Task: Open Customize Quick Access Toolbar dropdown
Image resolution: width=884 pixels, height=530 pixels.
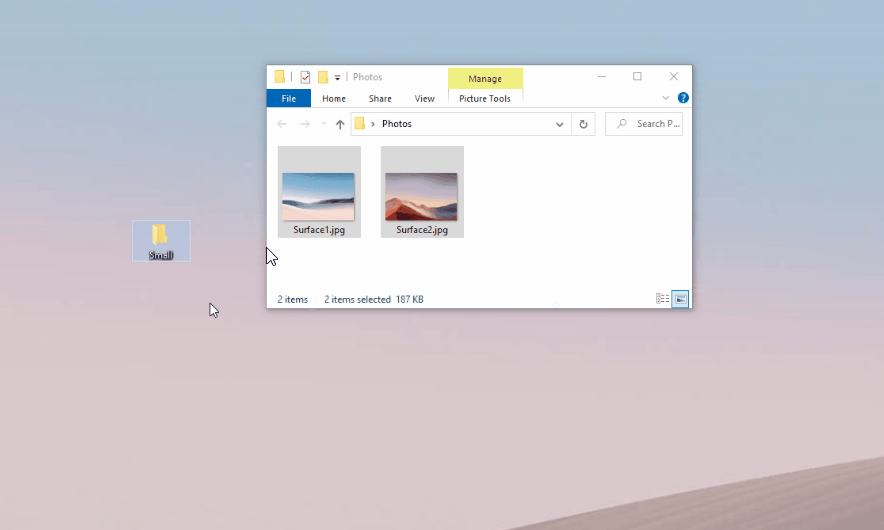Action: 337,78
